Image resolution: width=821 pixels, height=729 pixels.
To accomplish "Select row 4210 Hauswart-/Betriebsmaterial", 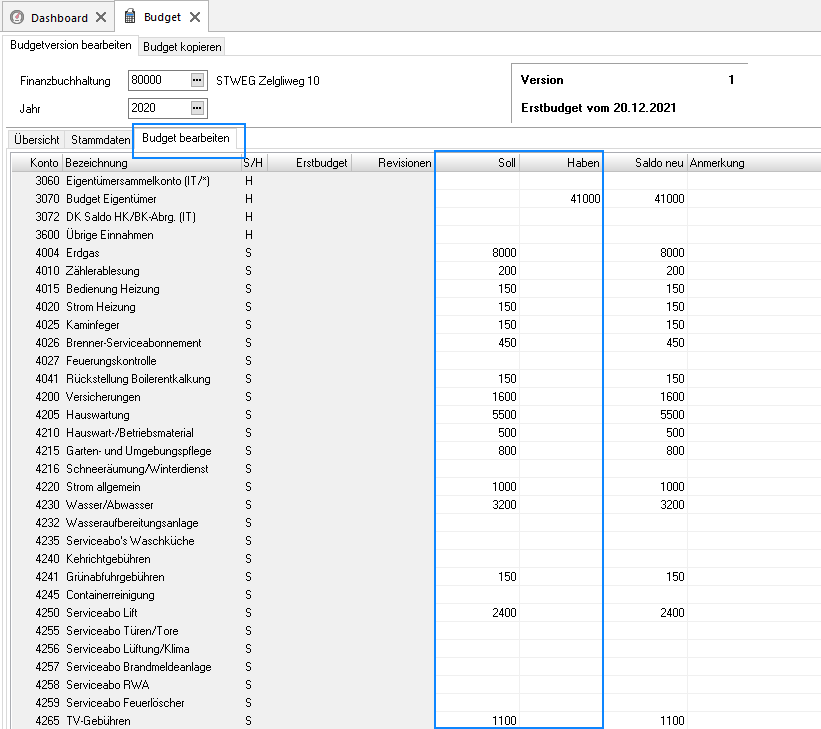I will point(416,433).
